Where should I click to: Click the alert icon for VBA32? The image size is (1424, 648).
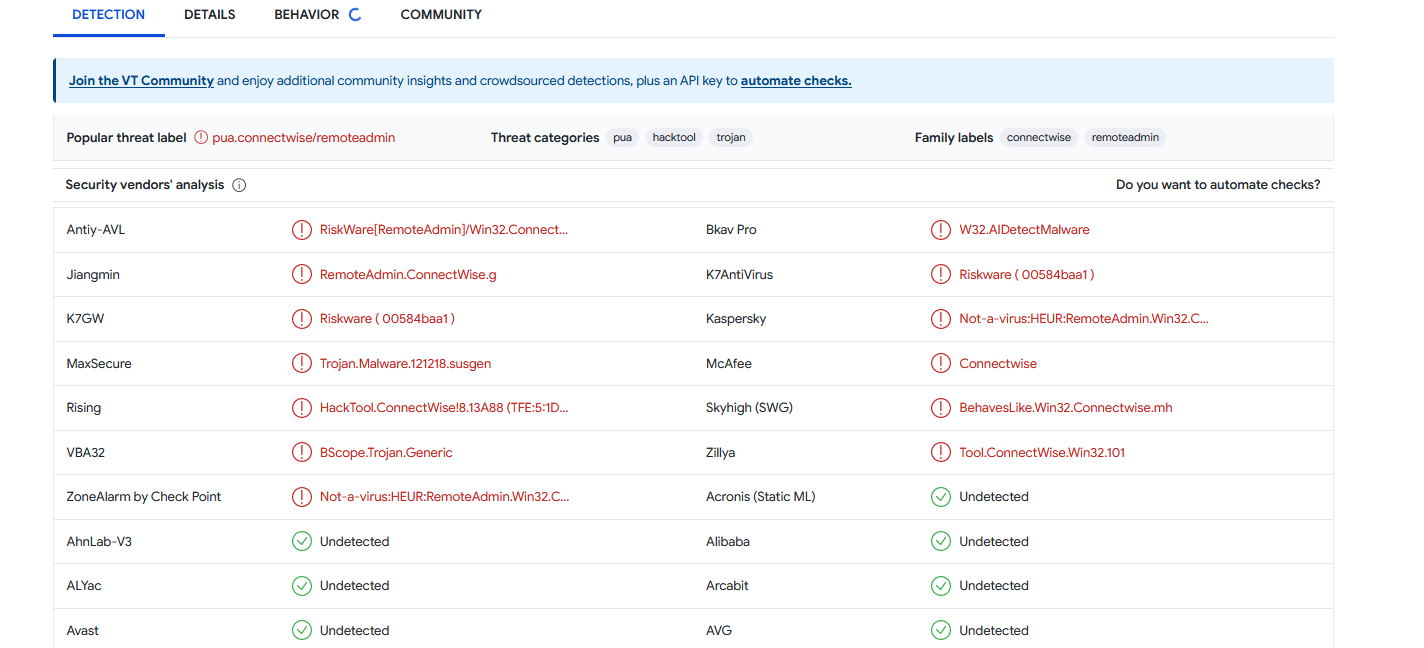point(301,453)
